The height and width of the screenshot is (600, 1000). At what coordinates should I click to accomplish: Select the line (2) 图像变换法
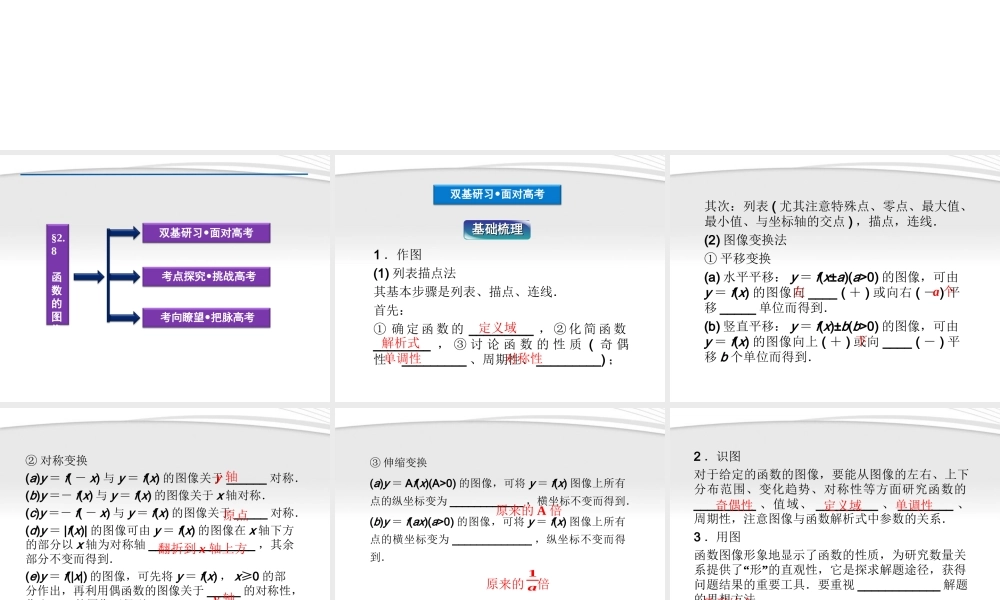tap(746, 240)
